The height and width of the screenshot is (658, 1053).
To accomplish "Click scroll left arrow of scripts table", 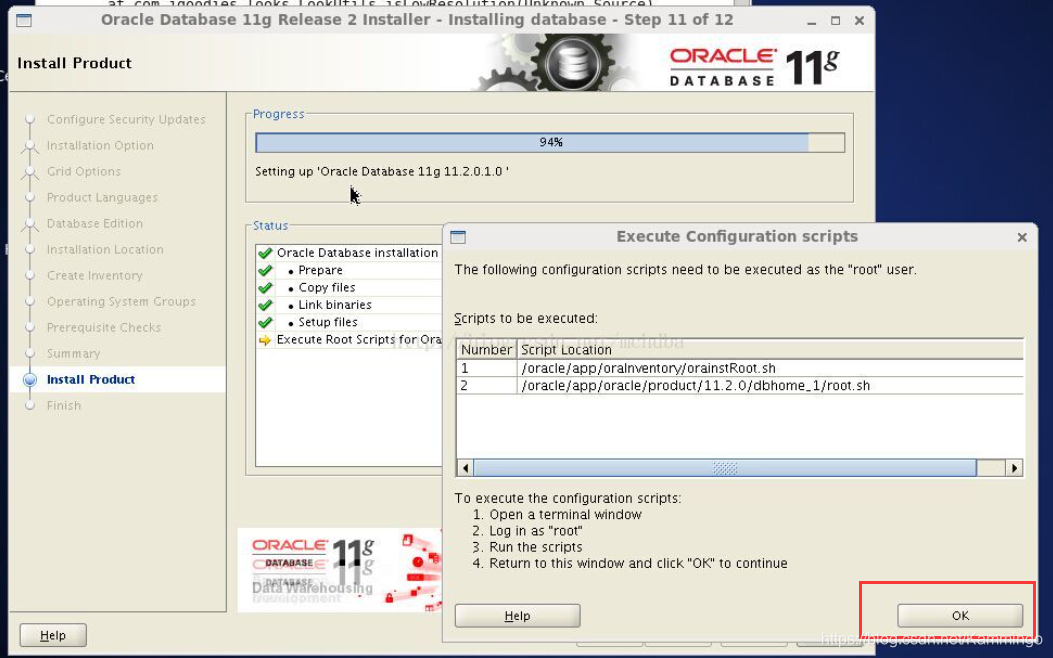I will [x=465, y=468].
